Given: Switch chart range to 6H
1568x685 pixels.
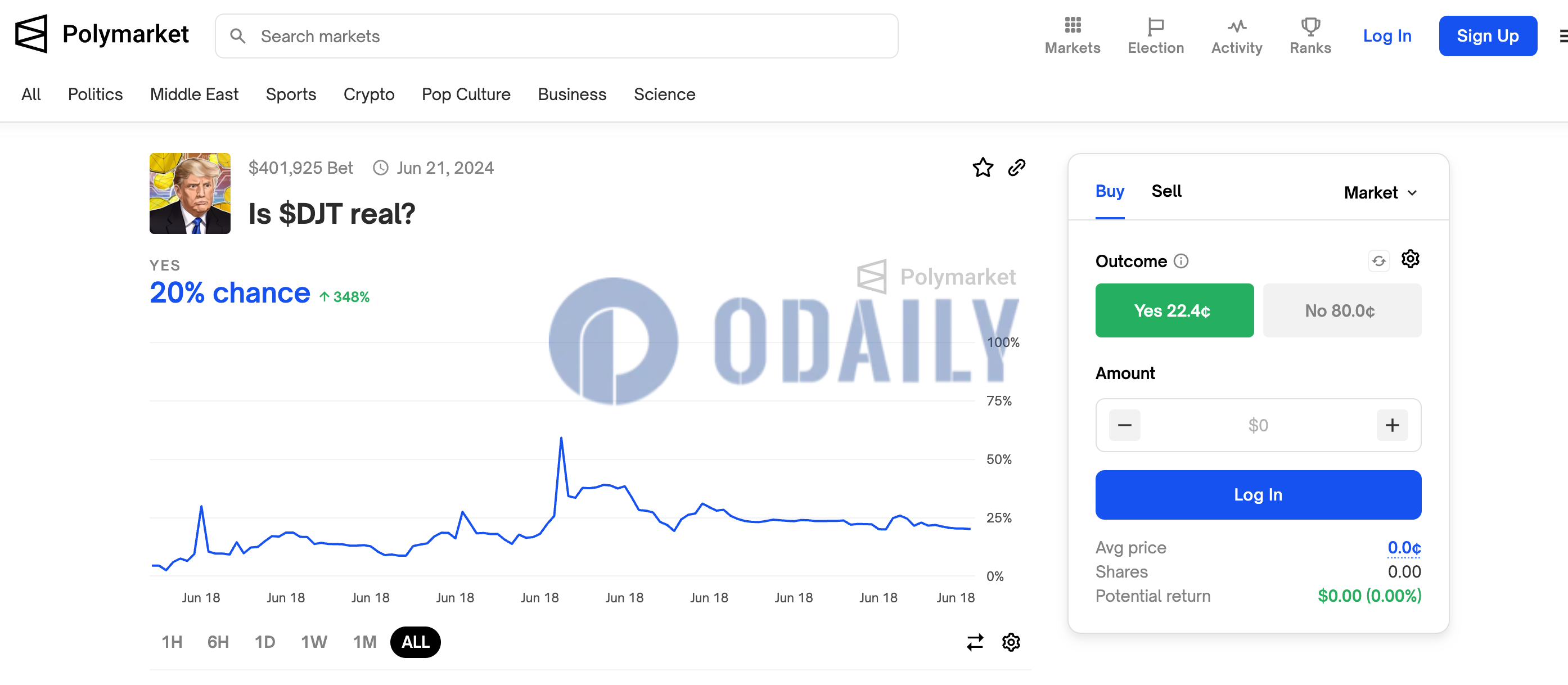Looking at the screenshot, I should tap(218, 642).
